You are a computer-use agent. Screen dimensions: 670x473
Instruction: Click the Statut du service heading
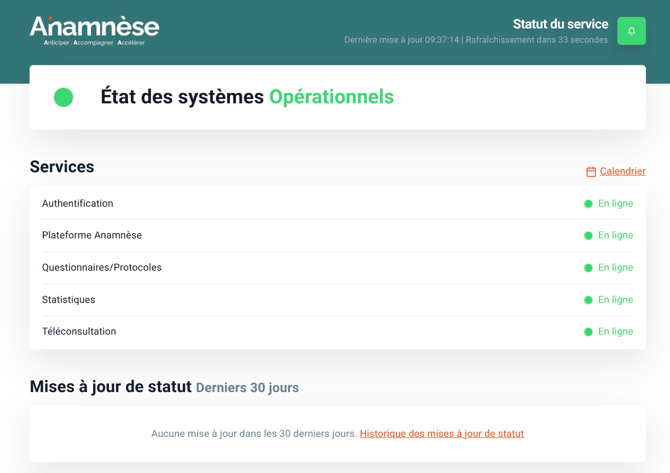tap(560, 24)
